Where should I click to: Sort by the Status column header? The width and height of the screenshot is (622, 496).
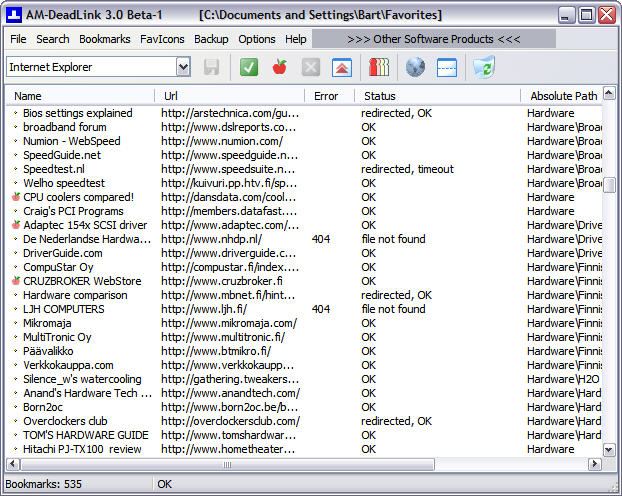click(x=438, y=96)
